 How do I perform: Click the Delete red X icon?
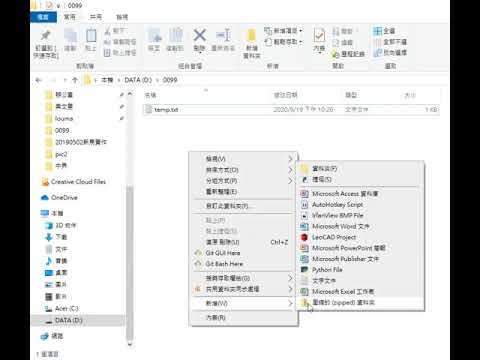tap(199, 35)
